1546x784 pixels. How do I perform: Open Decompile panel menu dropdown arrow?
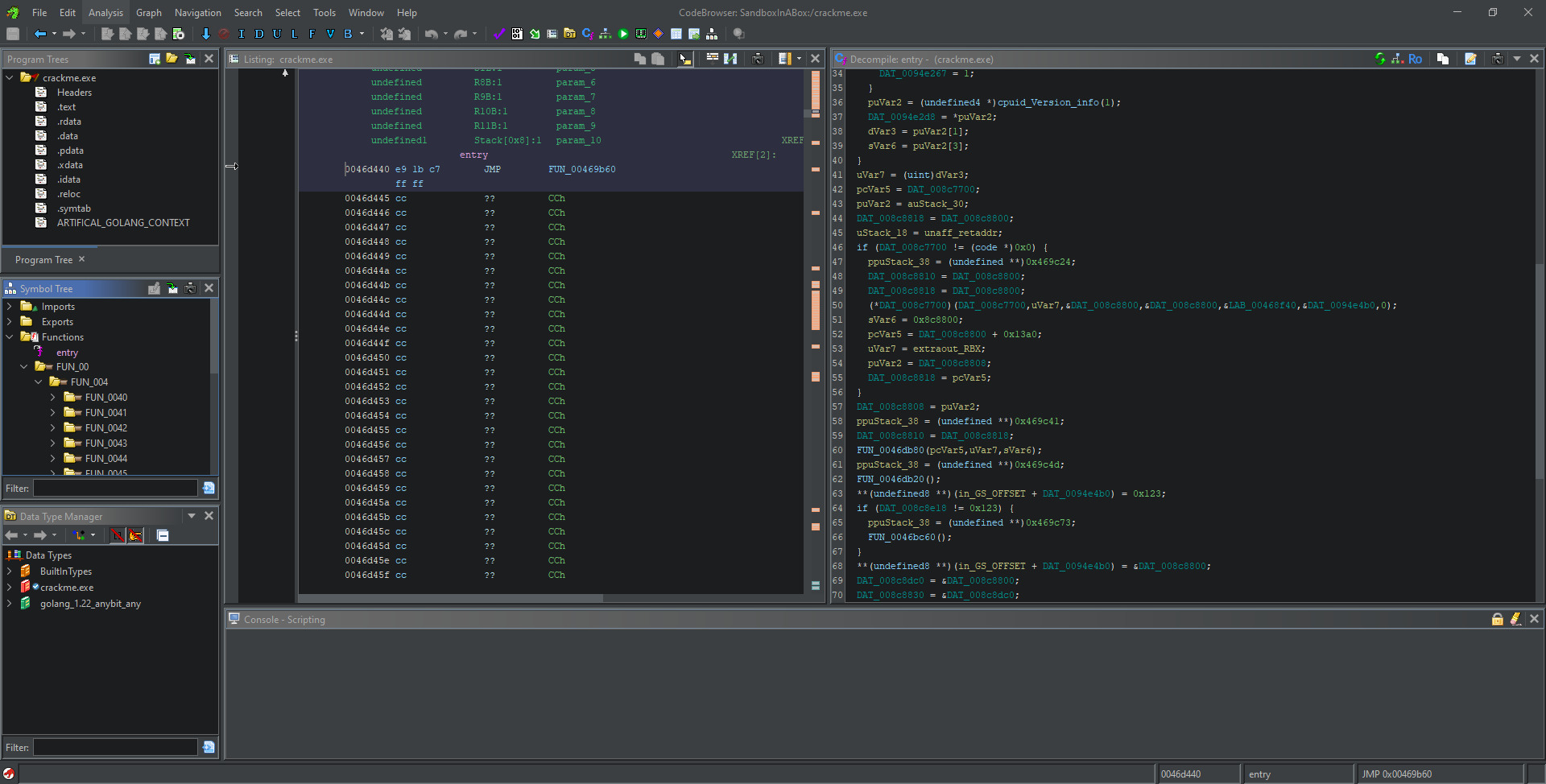pyautogui.click(x=1517, y=59)
